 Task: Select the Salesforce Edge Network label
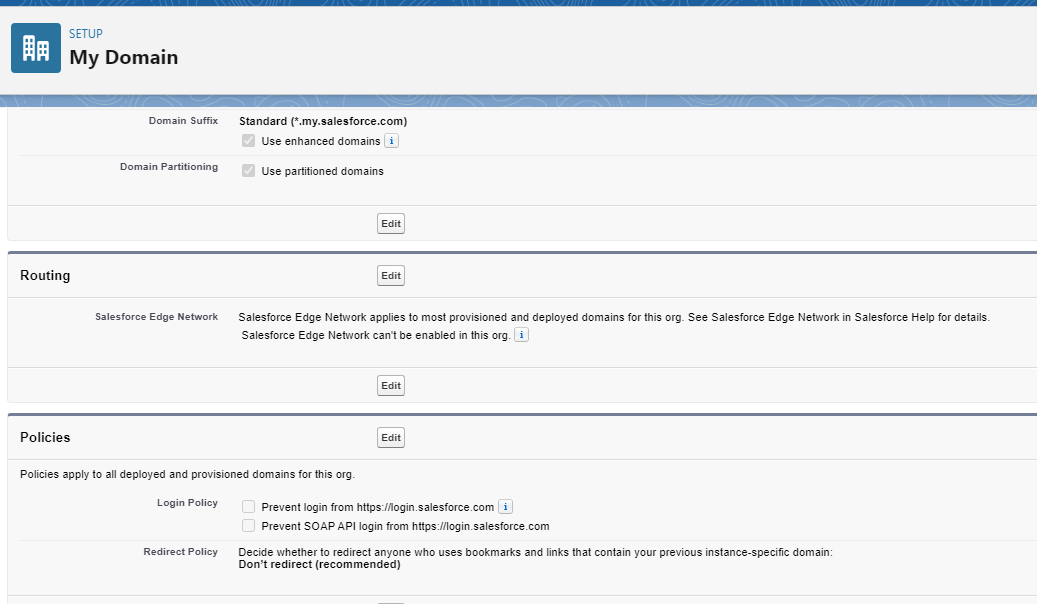[x=156, y=317]
